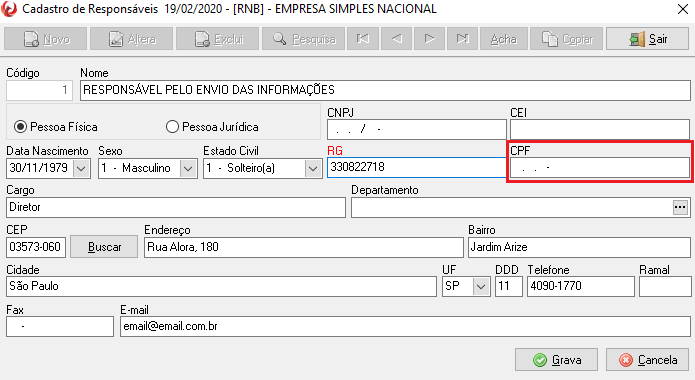The height and width of the screenshot is (380, 695).
Task: Close the Cadastro de Responsáveis window
Action: tap(683, 9)
